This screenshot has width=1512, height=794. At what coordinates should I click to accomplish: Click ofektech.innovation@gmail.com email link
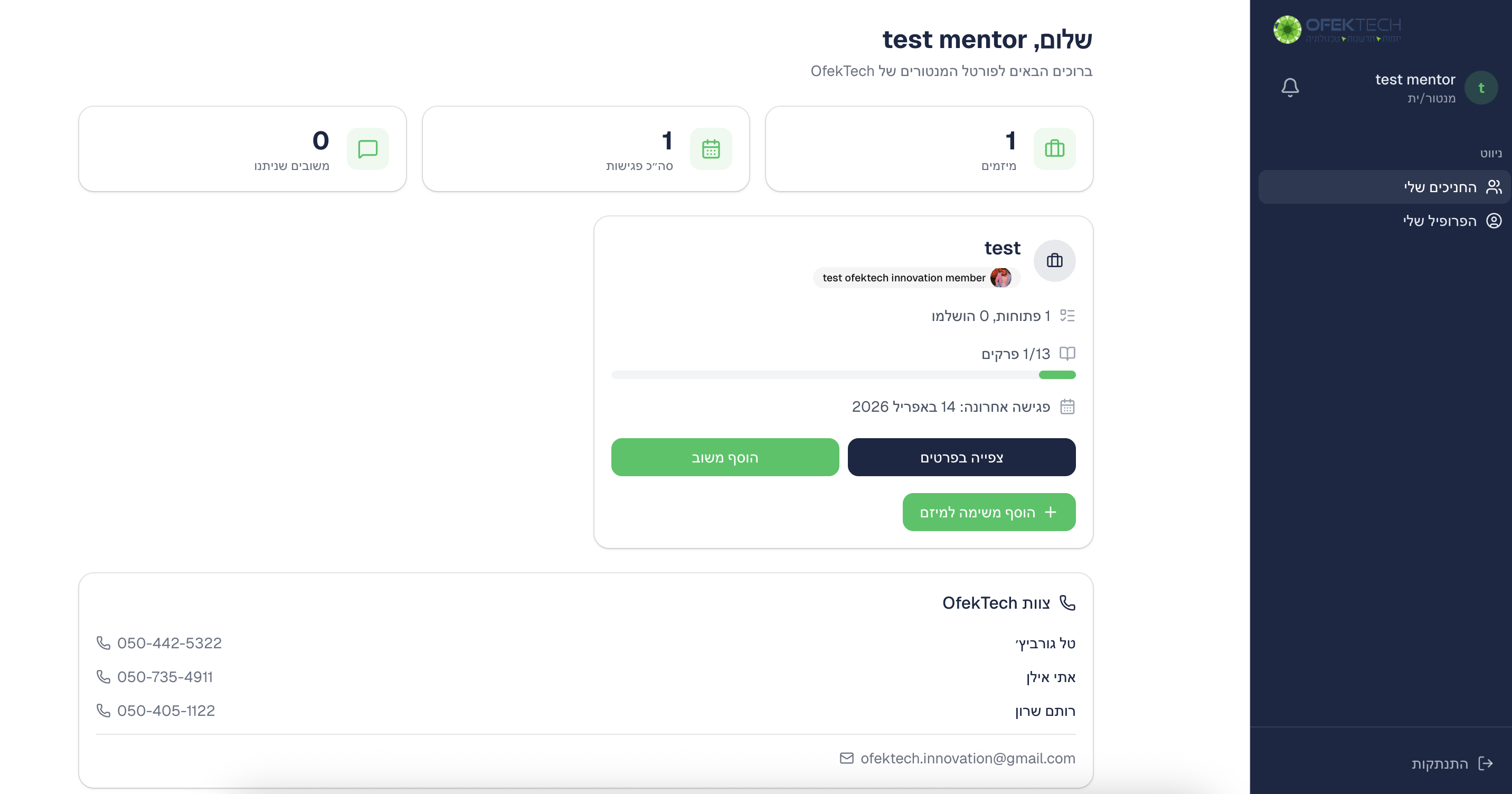coord(967,758)
